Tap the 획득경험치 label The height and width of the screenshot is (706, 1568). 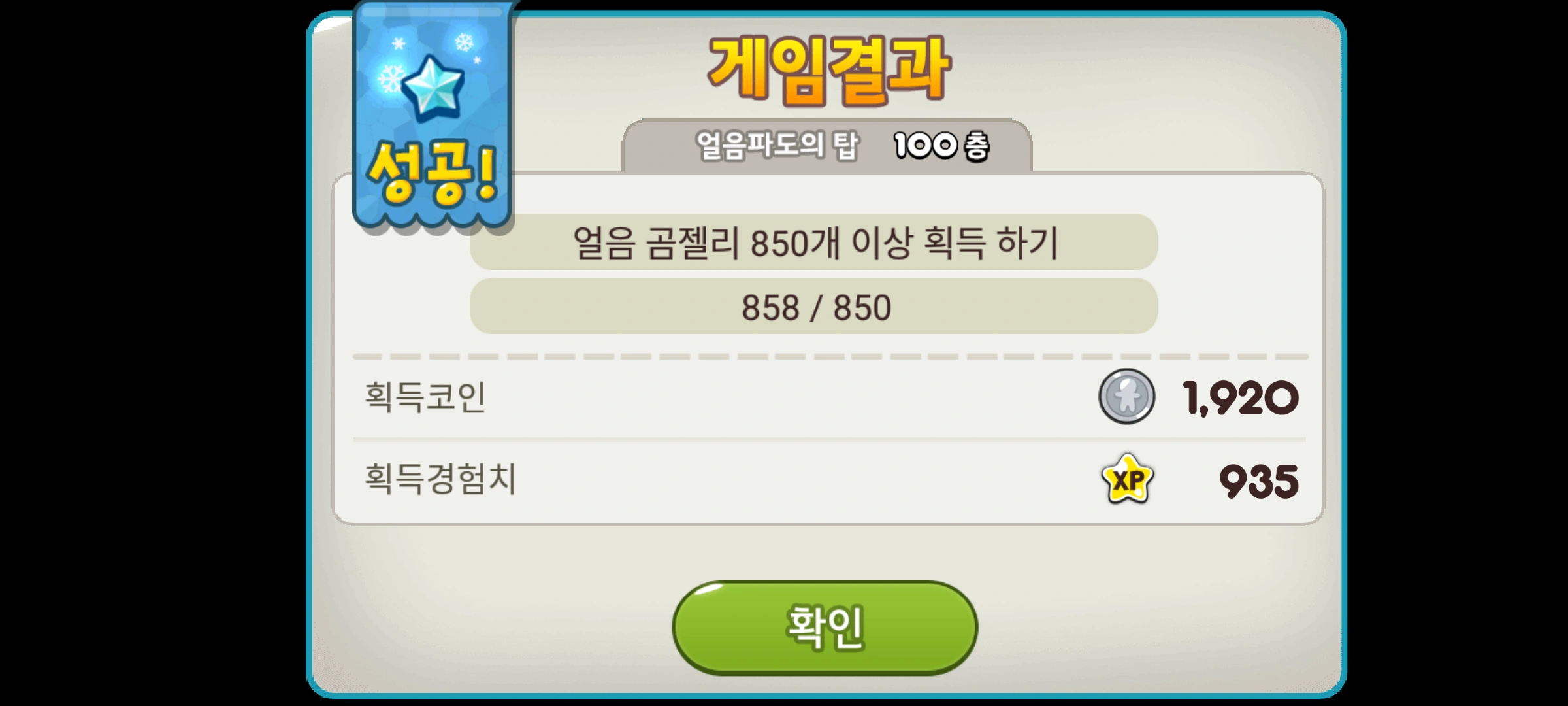coord(440,479)
